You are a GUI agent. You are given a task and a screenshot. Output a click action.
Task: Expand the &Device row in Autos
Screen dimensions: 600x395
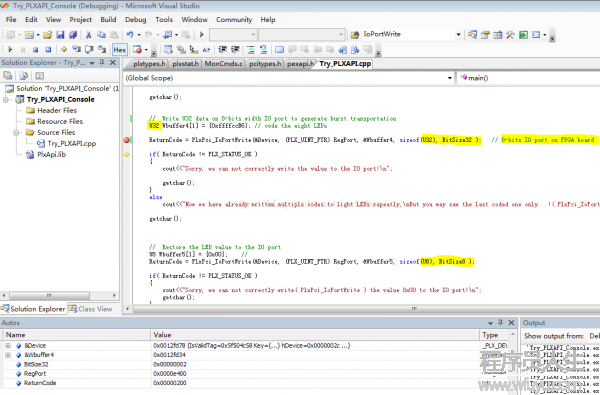click(8, 346)
